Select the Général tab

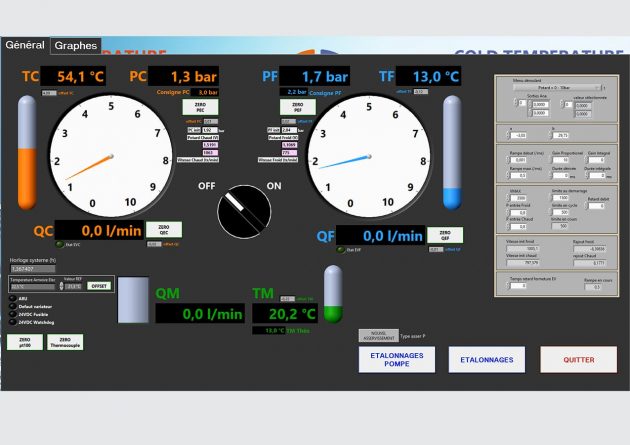pos(25,45)
